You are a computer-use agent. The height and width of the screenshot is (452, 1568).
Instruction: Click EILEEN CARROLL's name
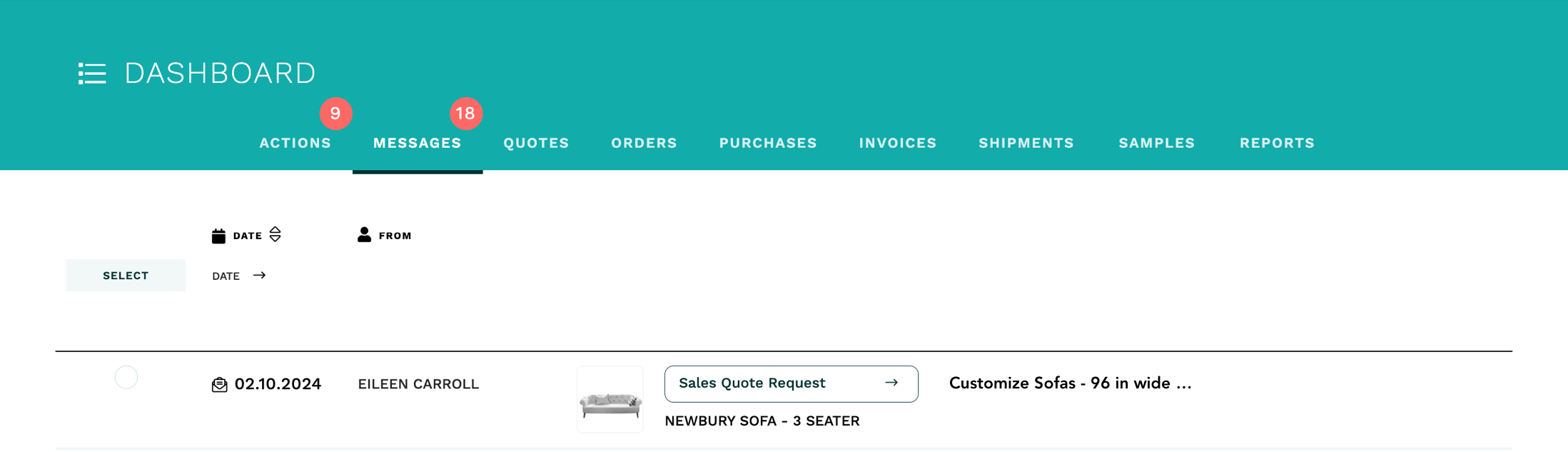tap(418, 383)
